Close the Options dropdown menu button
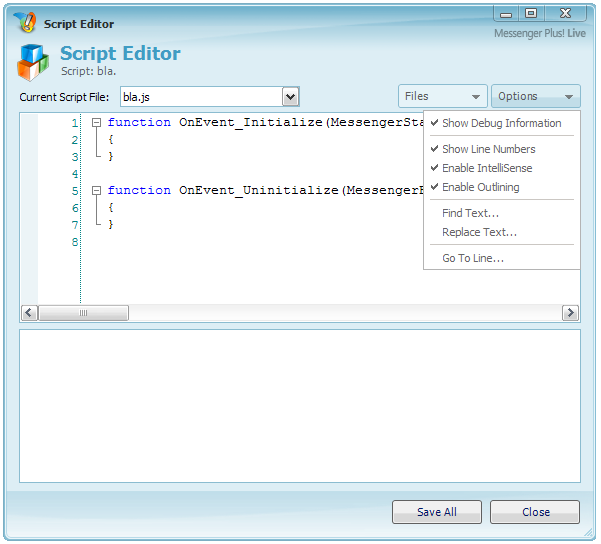 536,96
